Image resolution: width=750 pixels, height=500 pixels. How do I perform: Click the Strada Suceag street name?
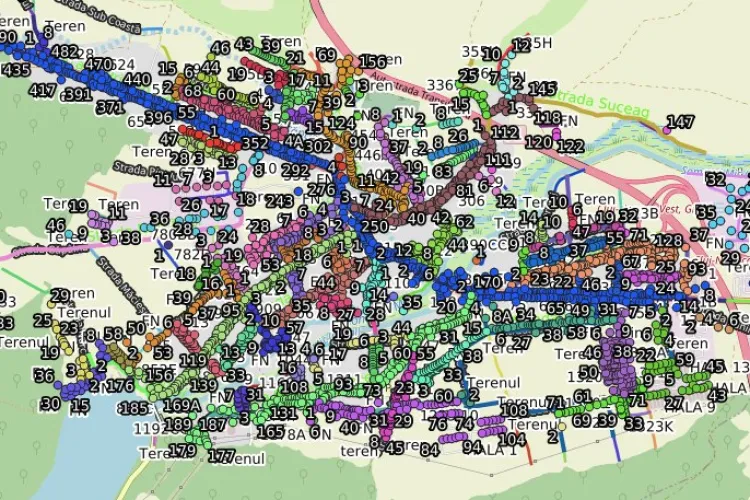(604, 104)
